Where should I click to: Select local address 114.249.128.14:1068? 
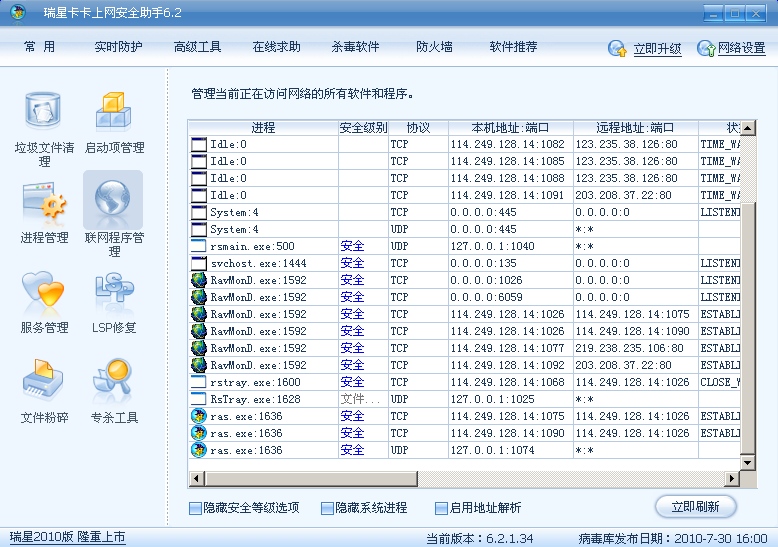coord(507,382)
